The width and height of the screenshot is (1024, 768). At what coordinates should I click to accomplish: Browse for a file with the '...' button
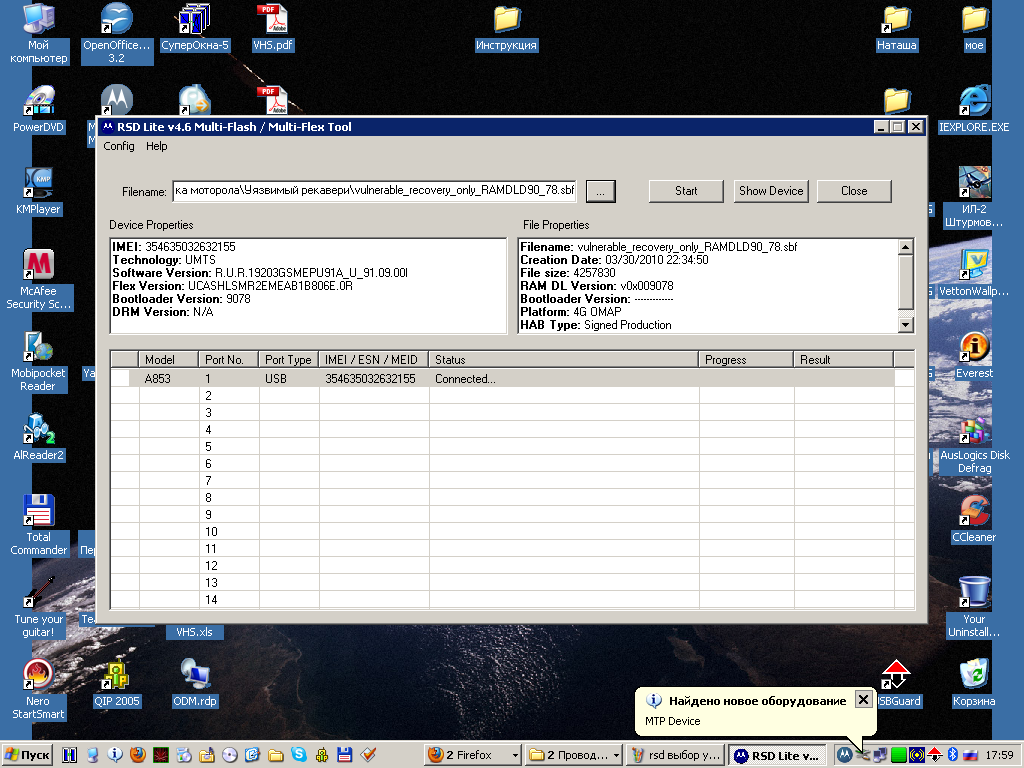point(600,191)
